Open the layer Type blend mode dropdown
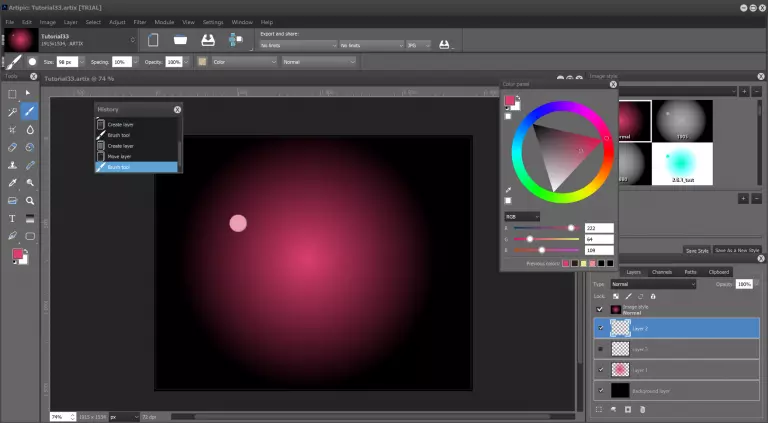This screenshot has height=423, width=768. pyautogui.click(x=652, y=284)
